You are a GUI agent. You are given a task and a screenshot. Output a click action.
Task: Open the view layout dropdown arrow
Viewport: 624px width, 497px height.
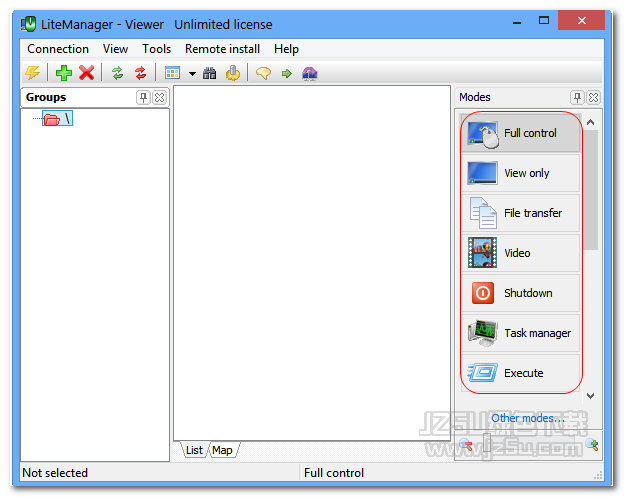192,74
